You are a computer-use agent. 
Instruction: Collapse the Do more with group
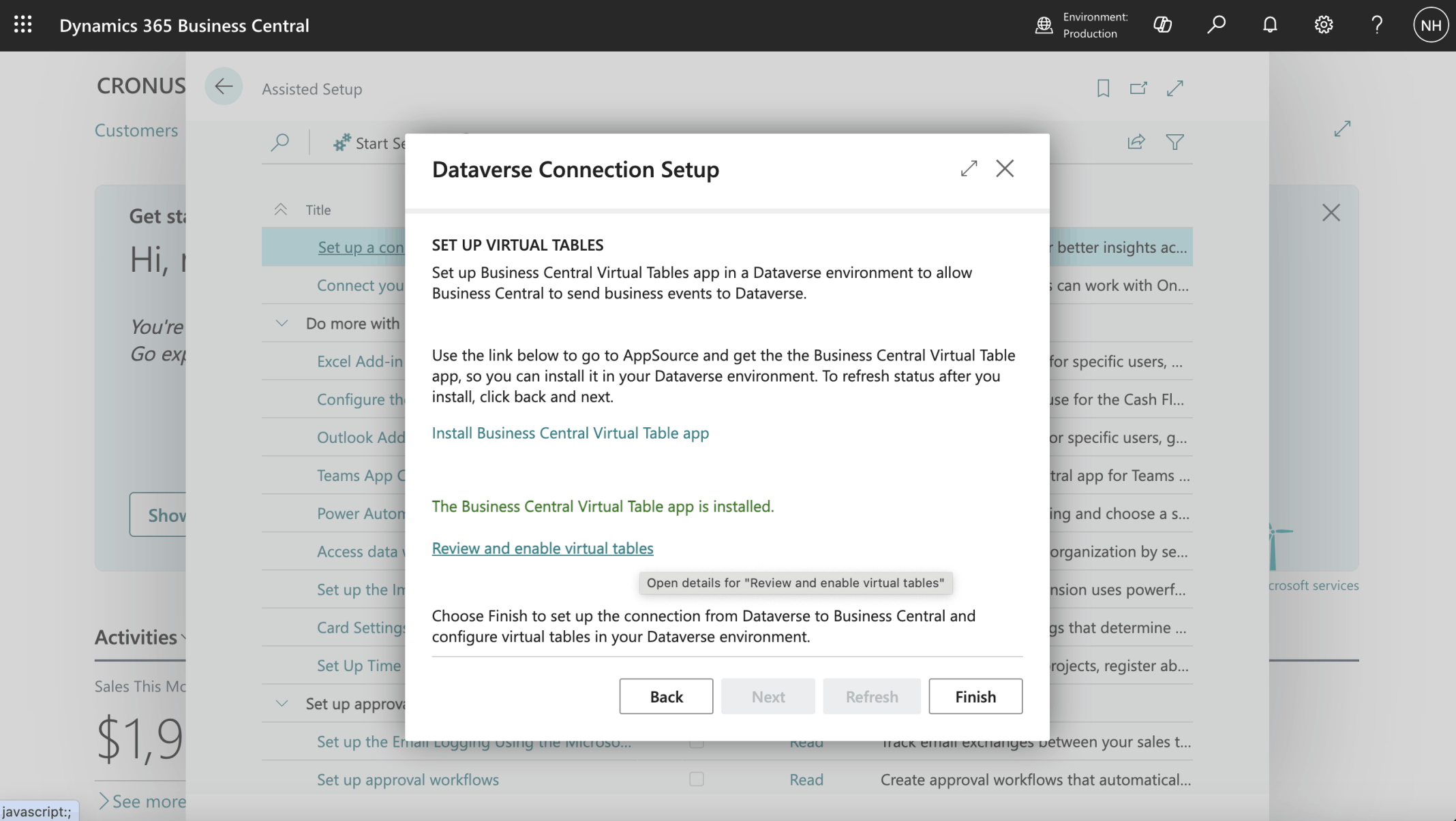282,323
